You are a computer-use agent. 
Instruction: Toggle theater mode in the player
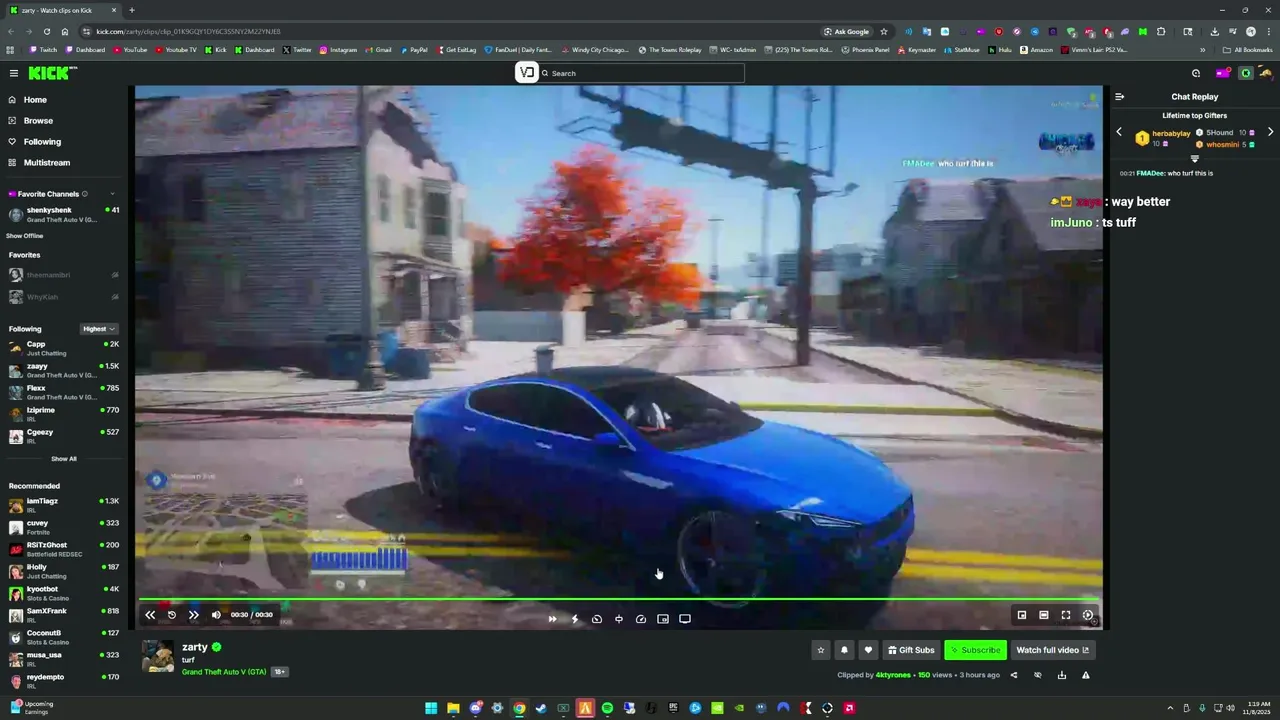[x=1044, y=615]
